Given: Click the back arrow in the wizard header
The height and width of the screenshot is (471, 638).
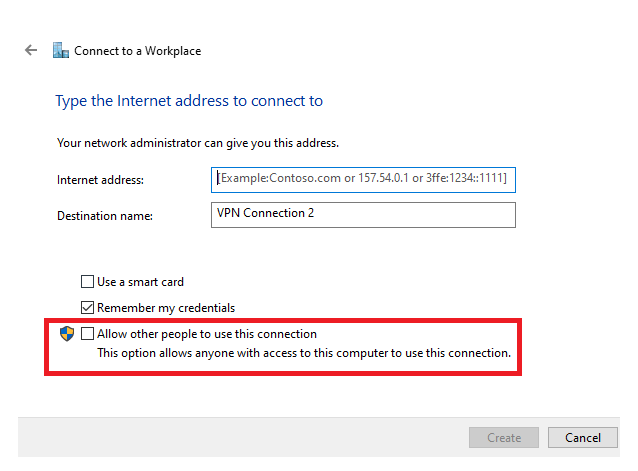Looking at the screenshot, I should [31, 50].
